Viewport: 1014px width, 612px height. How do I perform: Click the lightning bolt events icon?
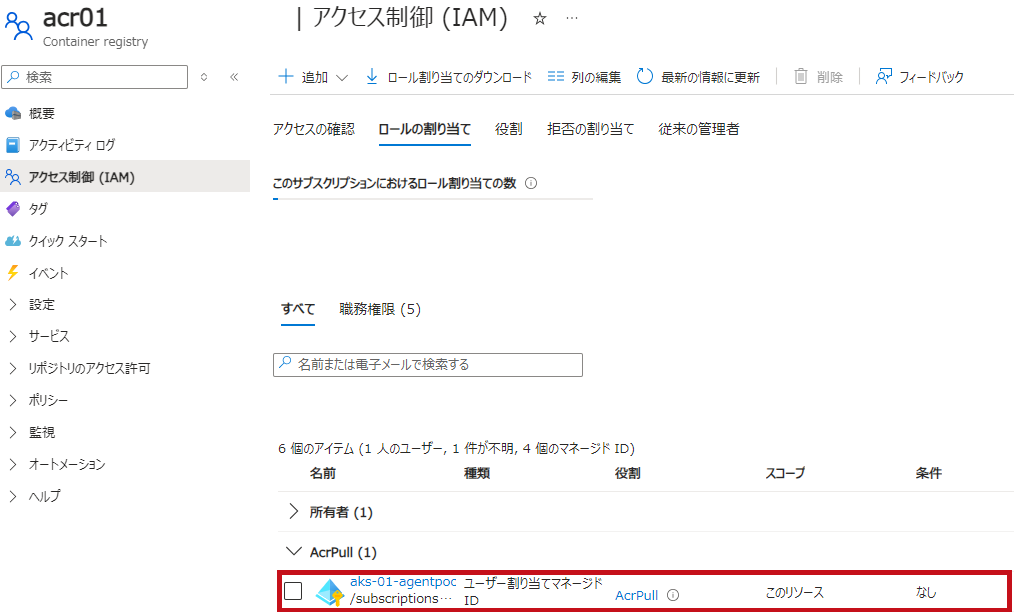(x=13, y=272)
